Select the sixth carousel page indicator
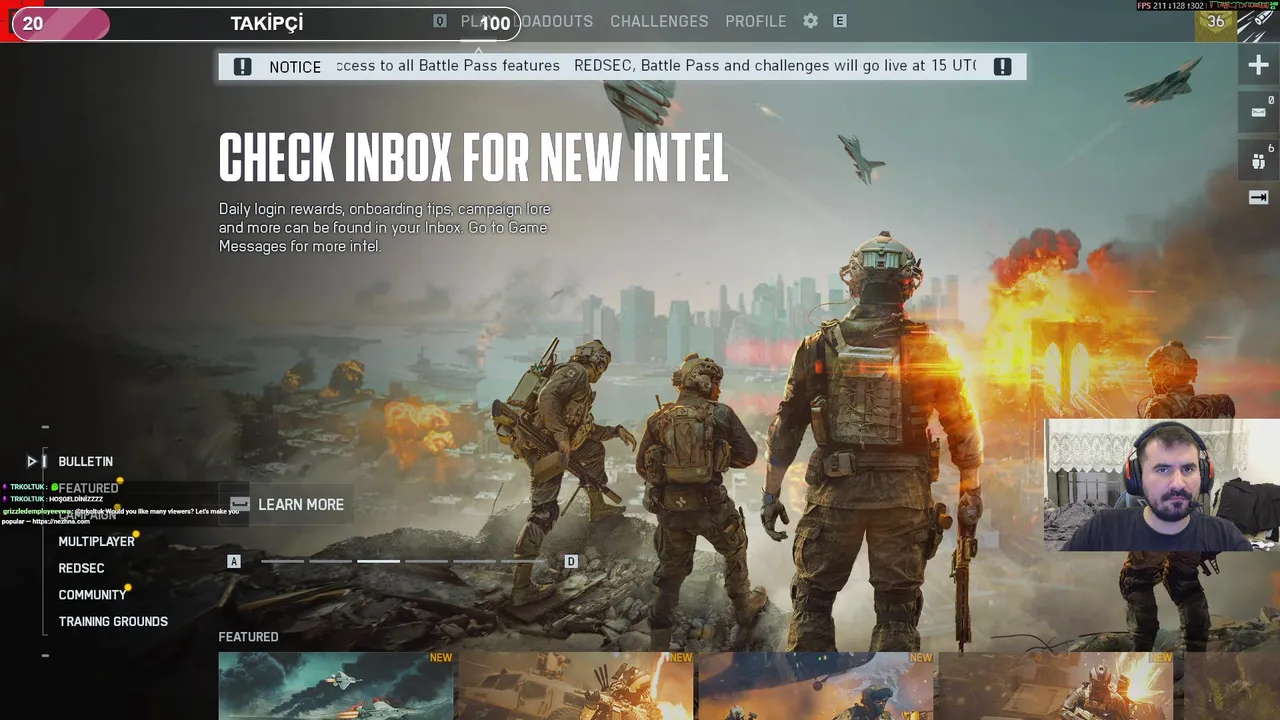This screenshot has width=1280, height=720. pos(523,562)
